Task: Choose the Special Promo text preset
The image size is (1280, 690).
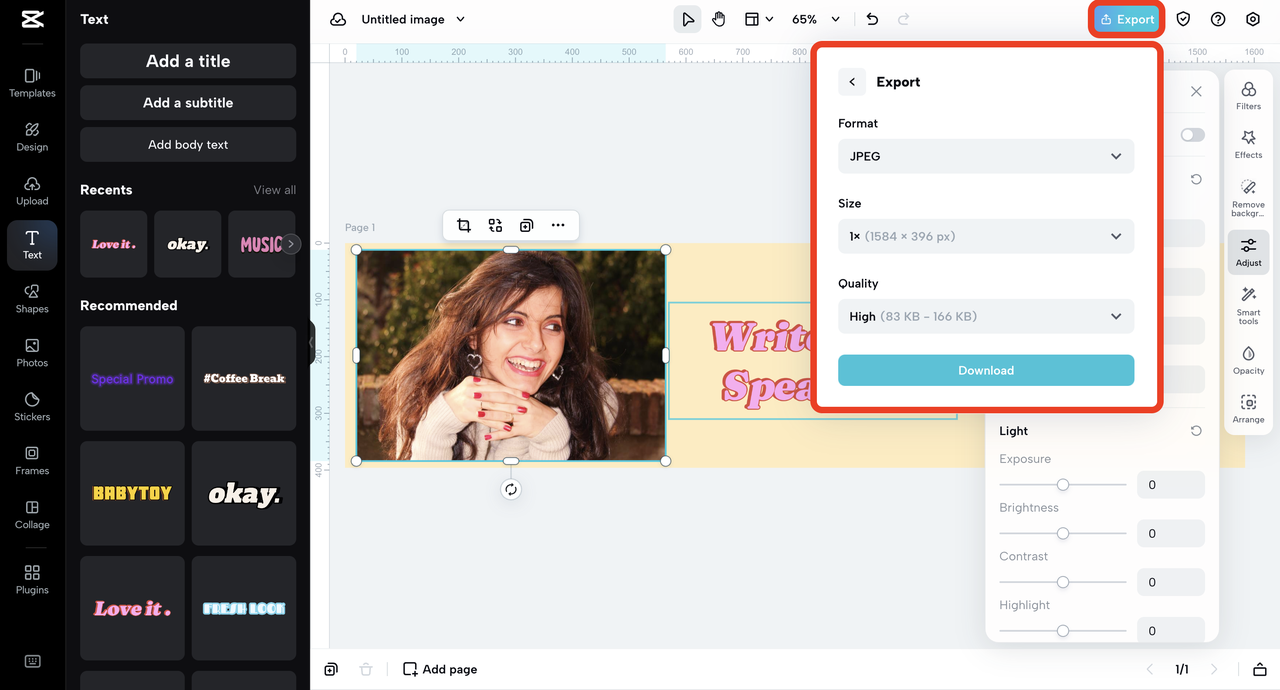Action: coord(132,379)
